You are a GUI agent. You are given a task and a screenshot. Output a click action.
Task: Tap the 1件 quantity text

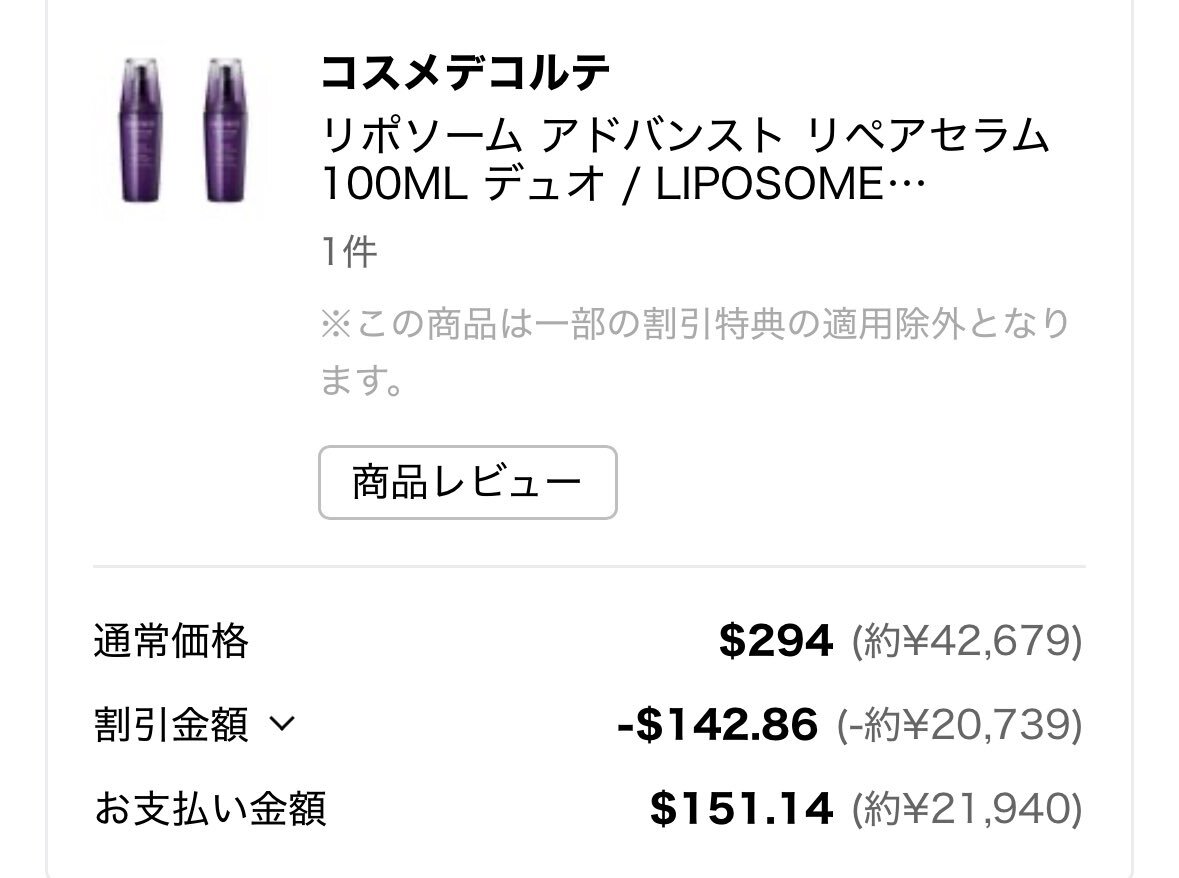pos(349,252)
